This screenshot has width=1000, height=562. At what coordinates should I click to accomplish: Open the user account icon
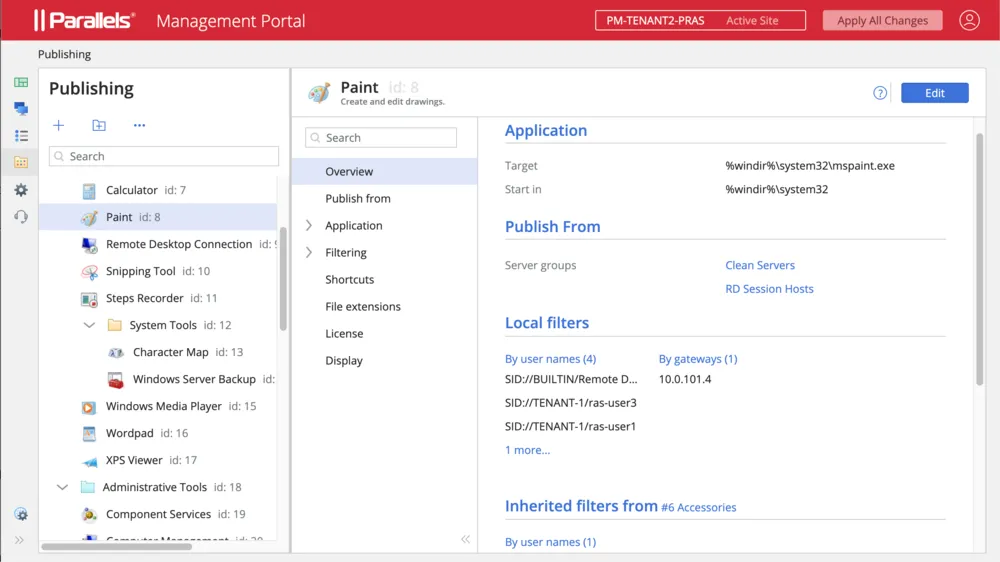969,20
